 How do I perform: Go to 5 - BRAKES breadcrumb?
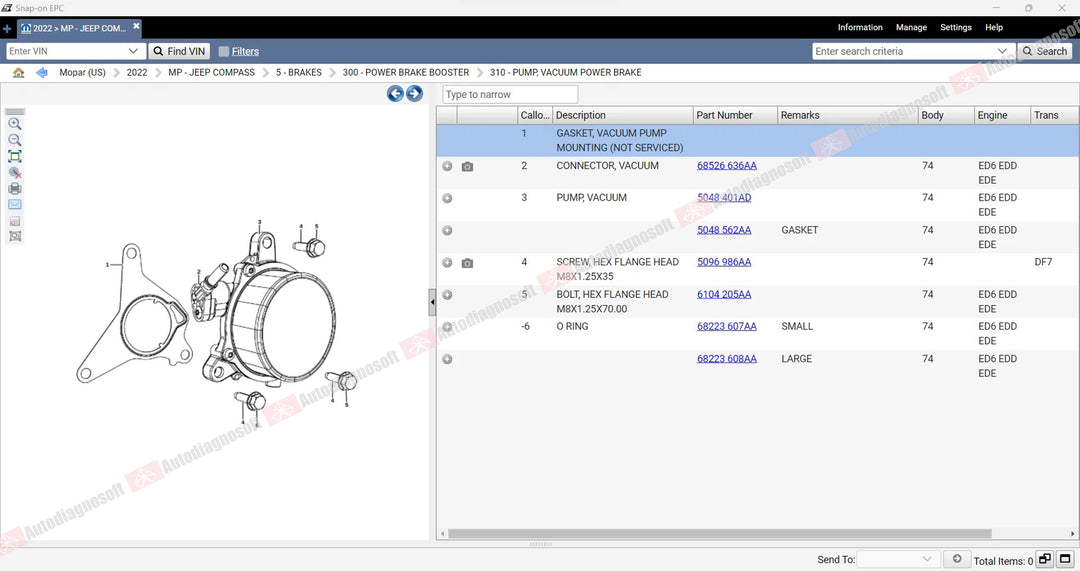point(299,72)
